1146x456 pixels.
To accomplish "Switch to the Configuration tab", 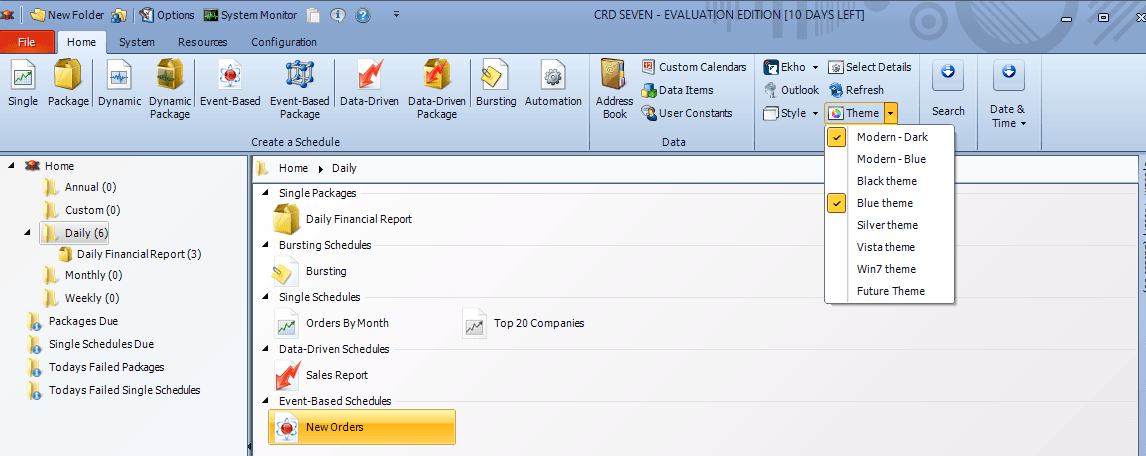I will click(x=283, y=42).
